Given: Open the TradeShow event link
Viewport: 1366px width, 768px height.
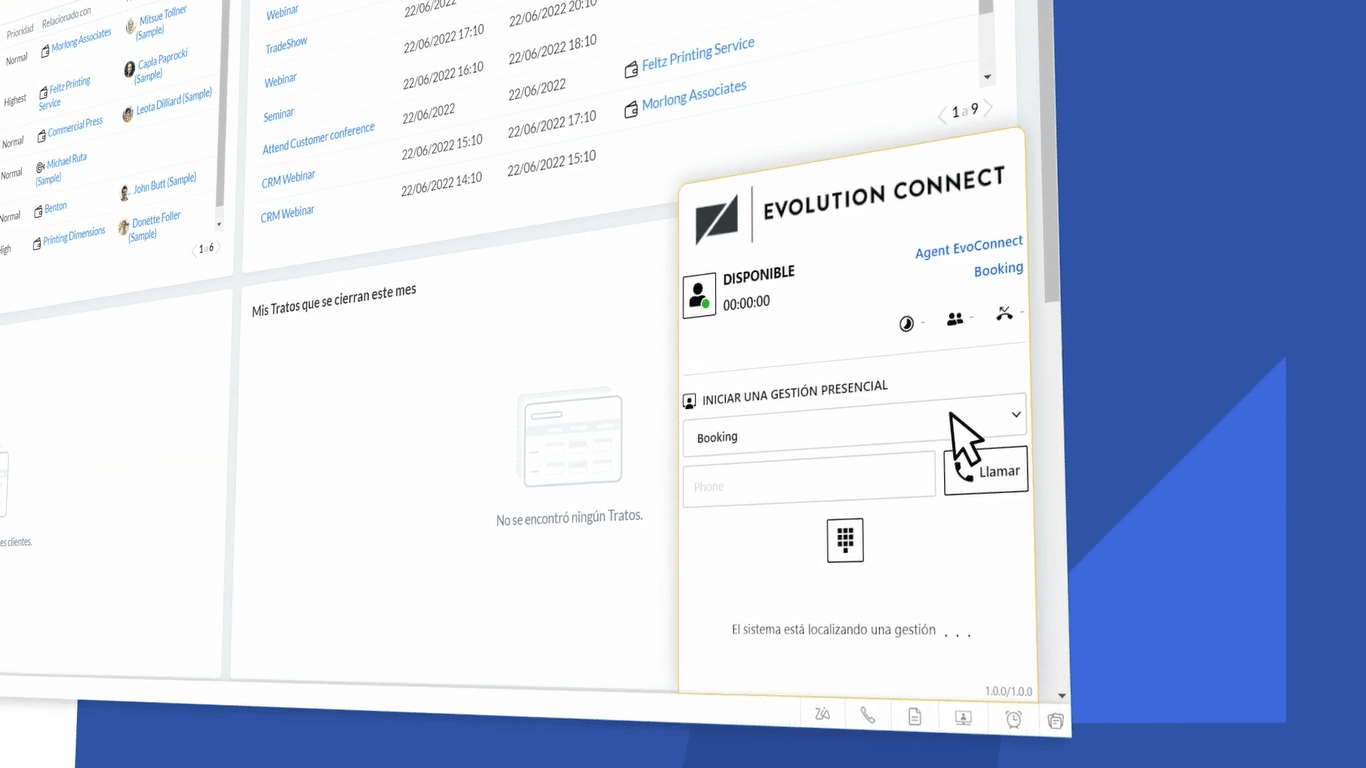Looking at the screenshot, I should pos(286,46).
